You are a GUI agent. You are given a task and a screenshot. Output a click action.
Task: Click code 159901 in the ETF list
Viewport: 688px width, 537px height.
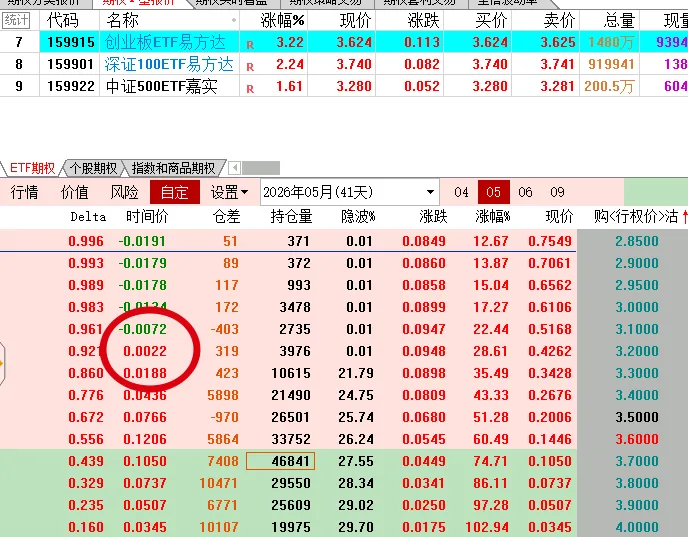point(71,64)
